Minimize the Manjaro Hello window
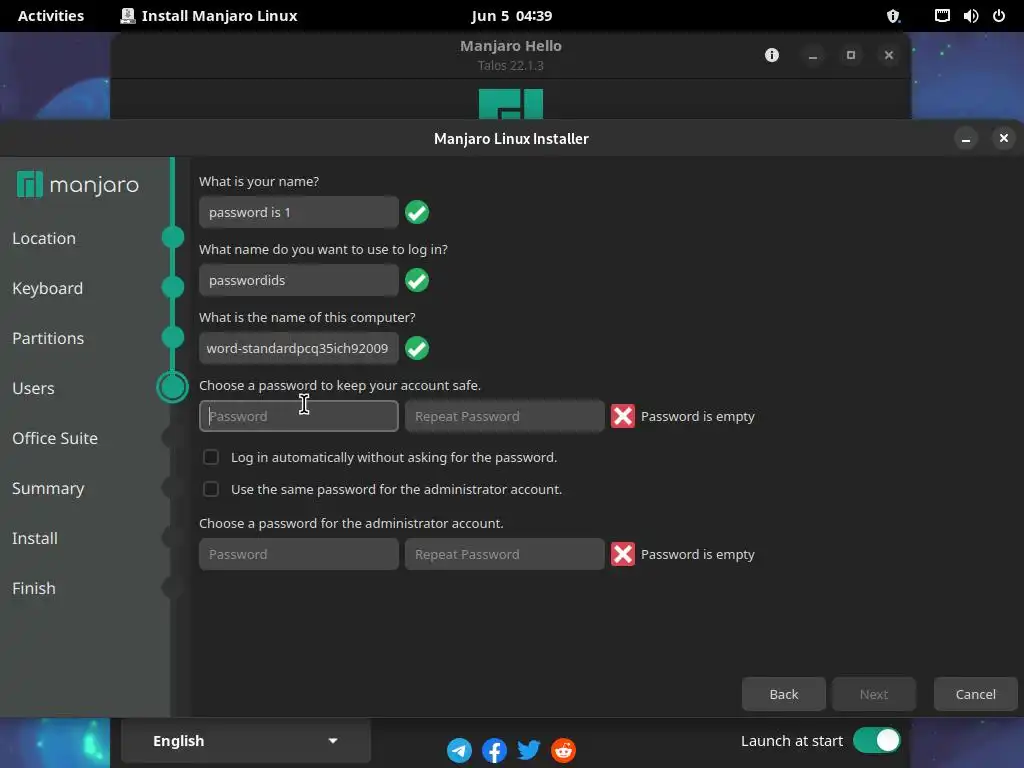The image size is (1024, 768). (x=813, y=55)
